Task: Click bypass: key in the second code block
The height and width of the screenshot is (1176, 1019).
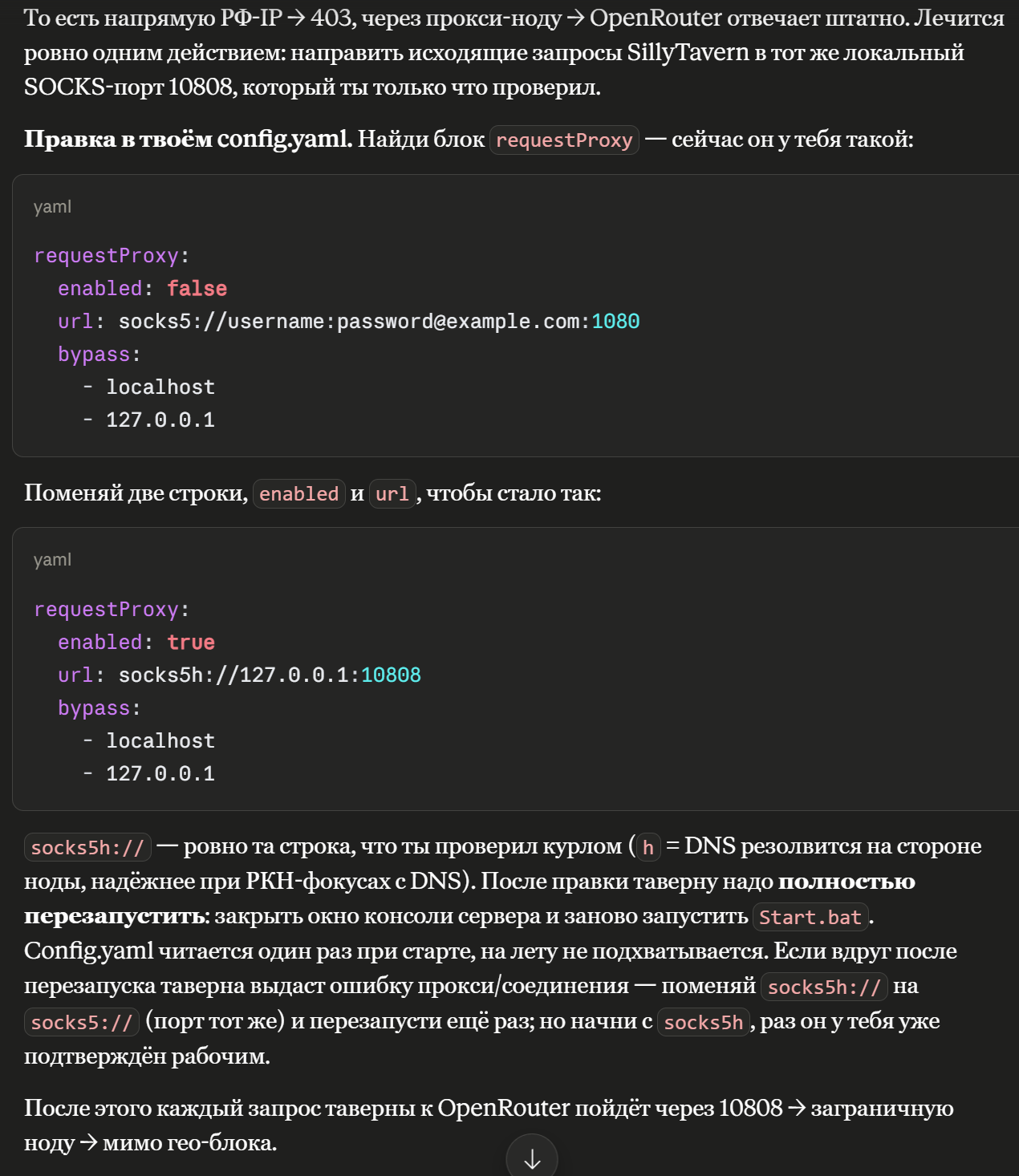Action: 99,708
